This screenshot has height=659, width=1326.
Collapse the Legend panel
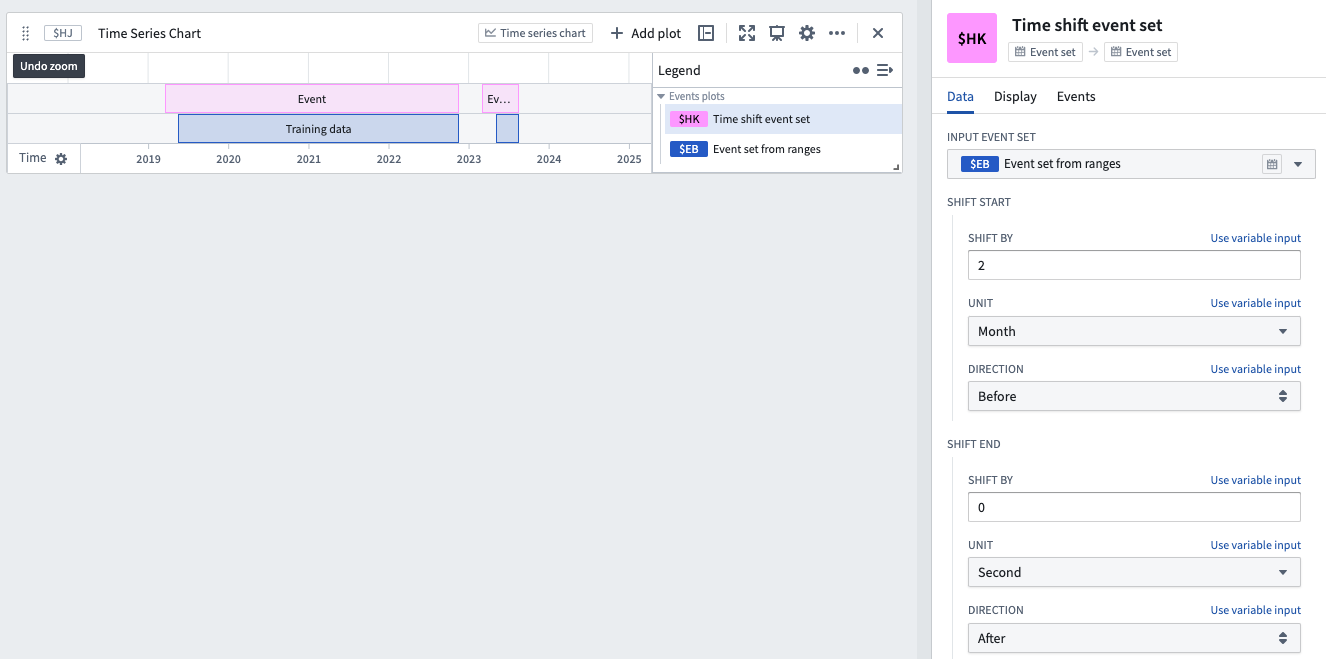coord(884,71)
